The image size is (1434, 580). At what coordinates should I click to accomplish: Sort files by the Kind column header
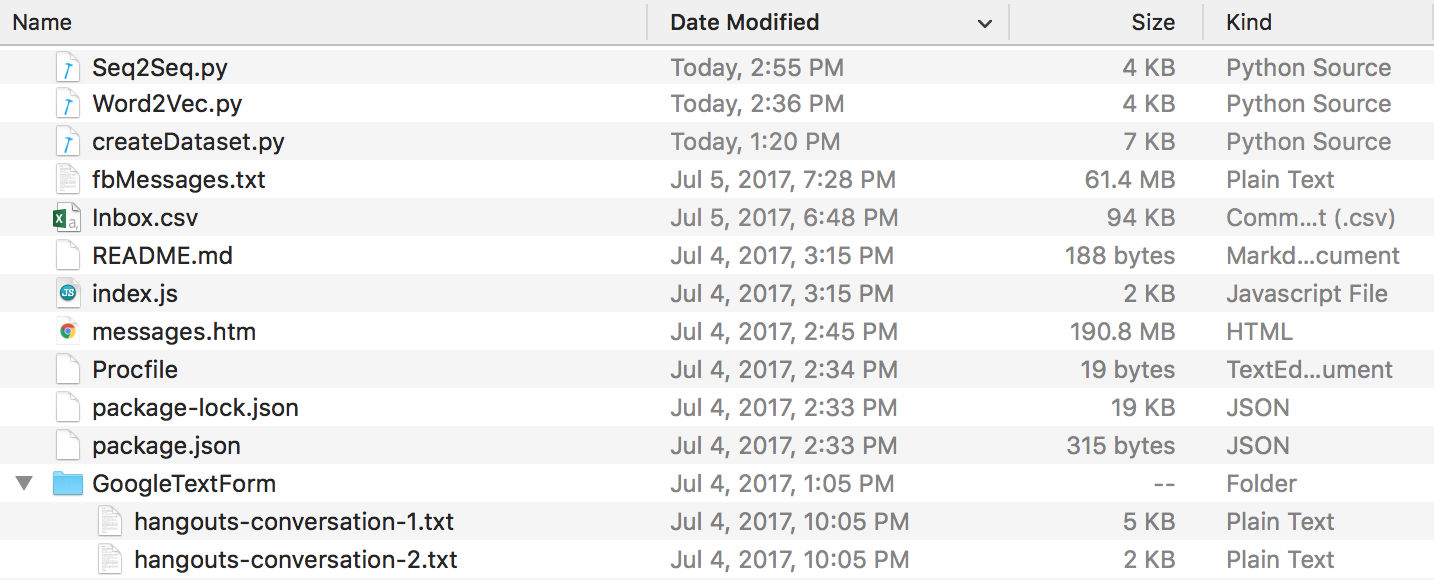coord(1249,22)
